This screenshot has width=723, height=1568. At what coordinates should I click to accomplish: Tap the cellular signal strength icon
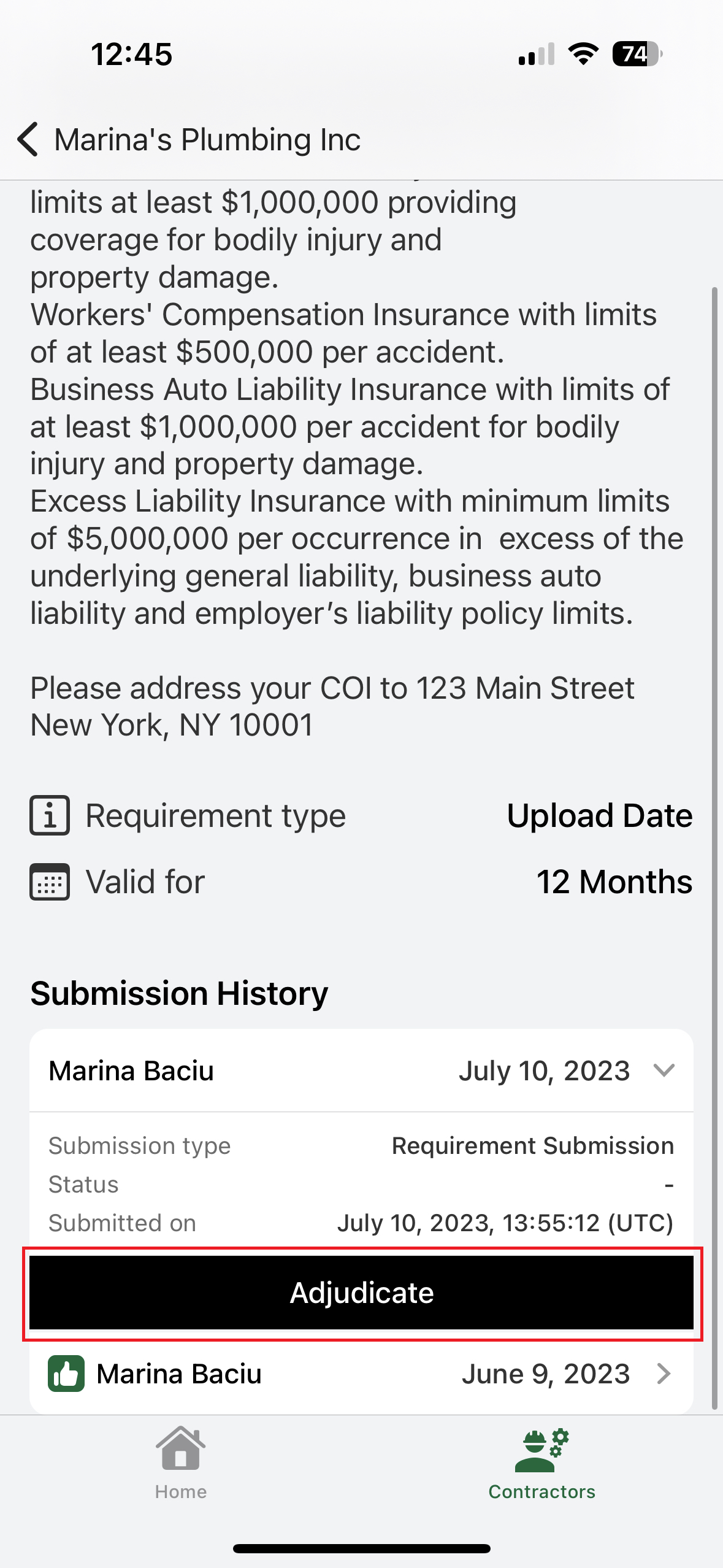536,54
